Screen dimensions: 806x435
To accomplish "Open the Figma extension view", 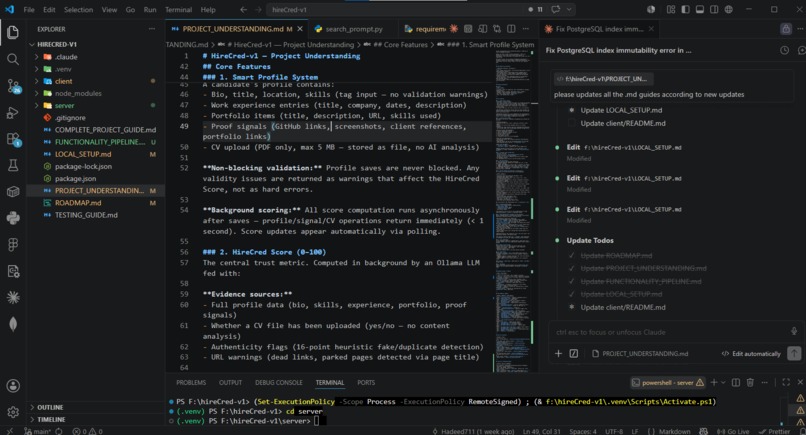I will click(x=13, y=245).
